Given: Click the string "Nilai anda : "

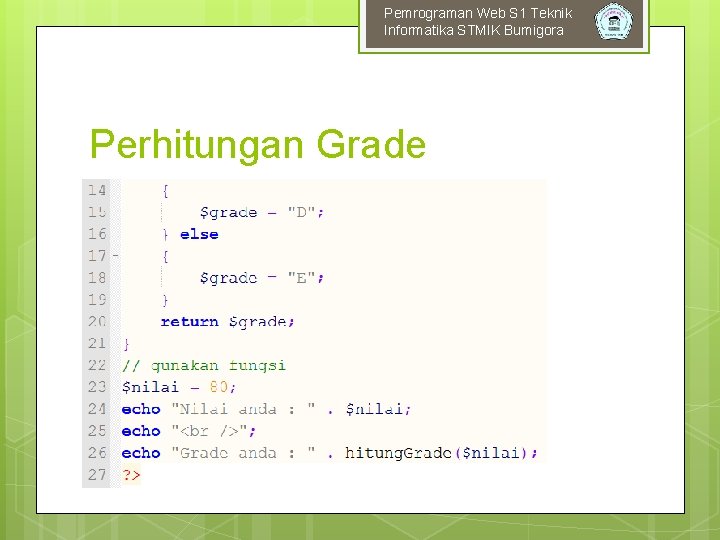Looking at the screenshot, I should click(243, 409).
